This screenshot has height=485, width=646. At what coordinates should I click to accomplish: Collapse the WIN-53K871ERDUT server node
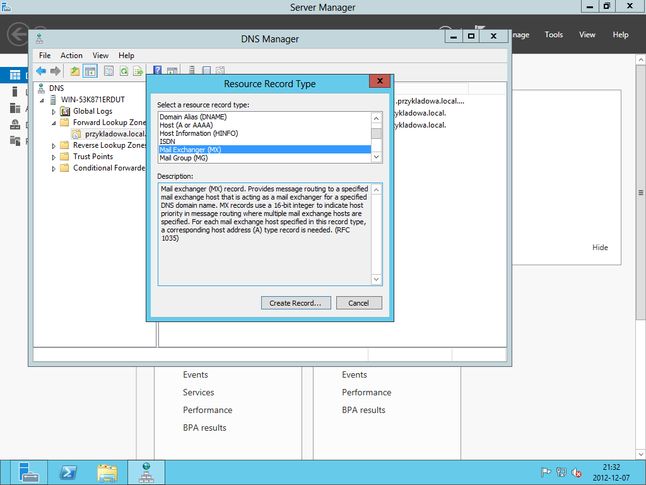[42, 100]
